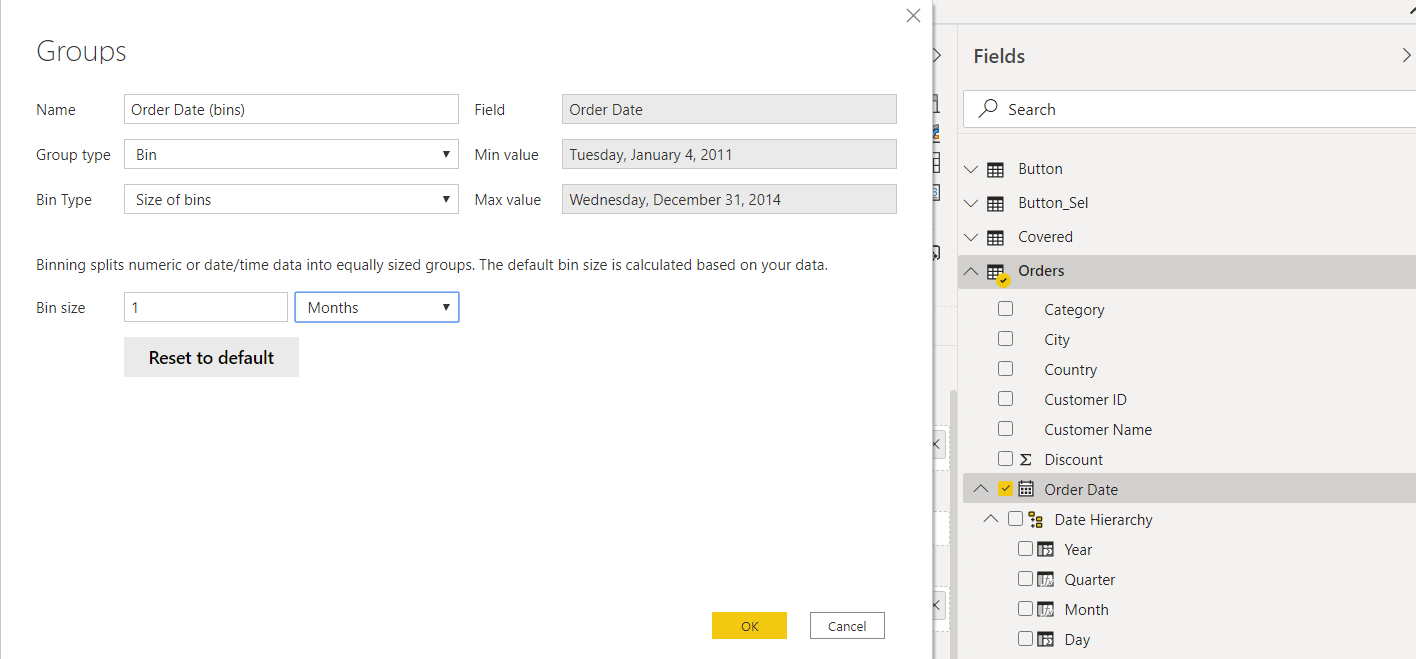This screenshot has height=659, width=1416.
Task: Click the Button_Sel table icon
Action: [x=995, y=204]
